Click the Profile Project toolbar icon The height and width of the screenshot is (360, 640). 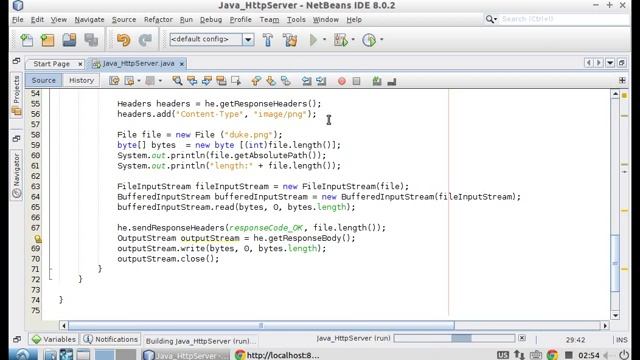[369, 40]
